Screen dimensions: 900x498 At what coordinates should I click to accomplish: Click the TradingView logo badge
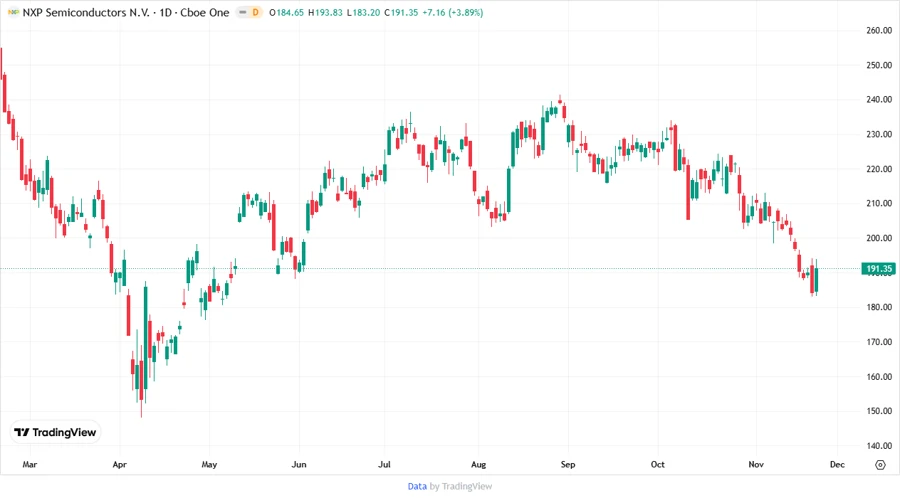point(56,433)
